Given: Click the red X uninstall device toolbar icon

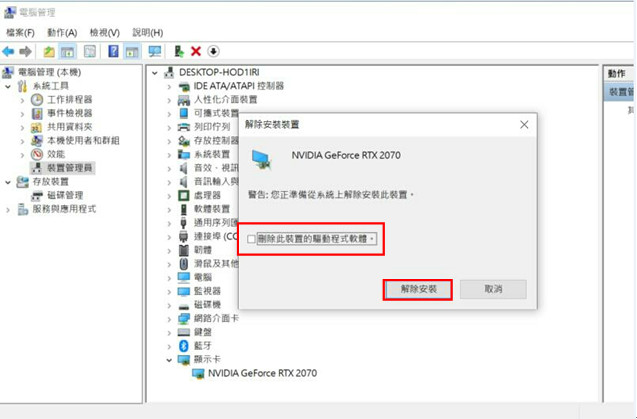Looking at the screenshot, I should pyautogui.click(x=196, y=51).
